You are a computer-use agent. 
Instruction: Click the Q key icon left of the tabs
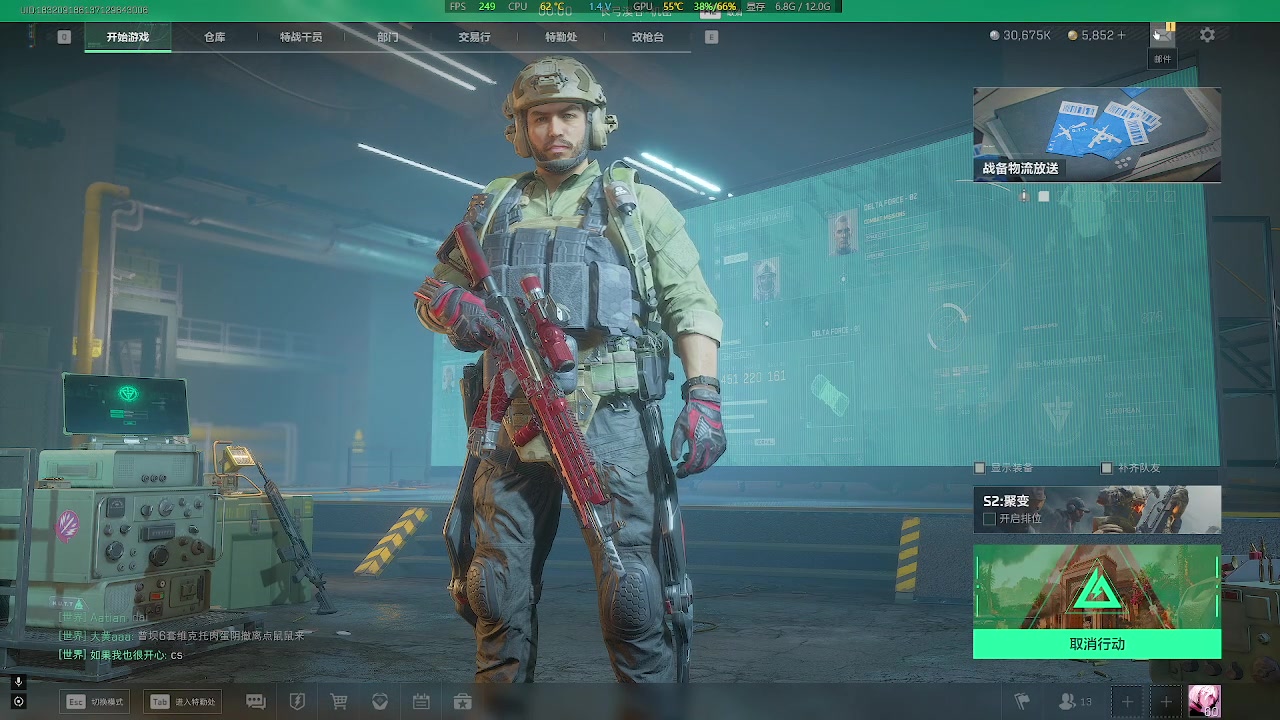pos(64,37)
